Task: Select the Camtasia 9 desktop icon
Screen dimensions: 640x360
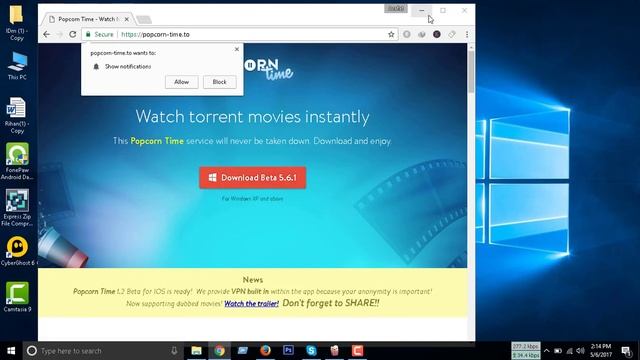Action: [17, 297]
